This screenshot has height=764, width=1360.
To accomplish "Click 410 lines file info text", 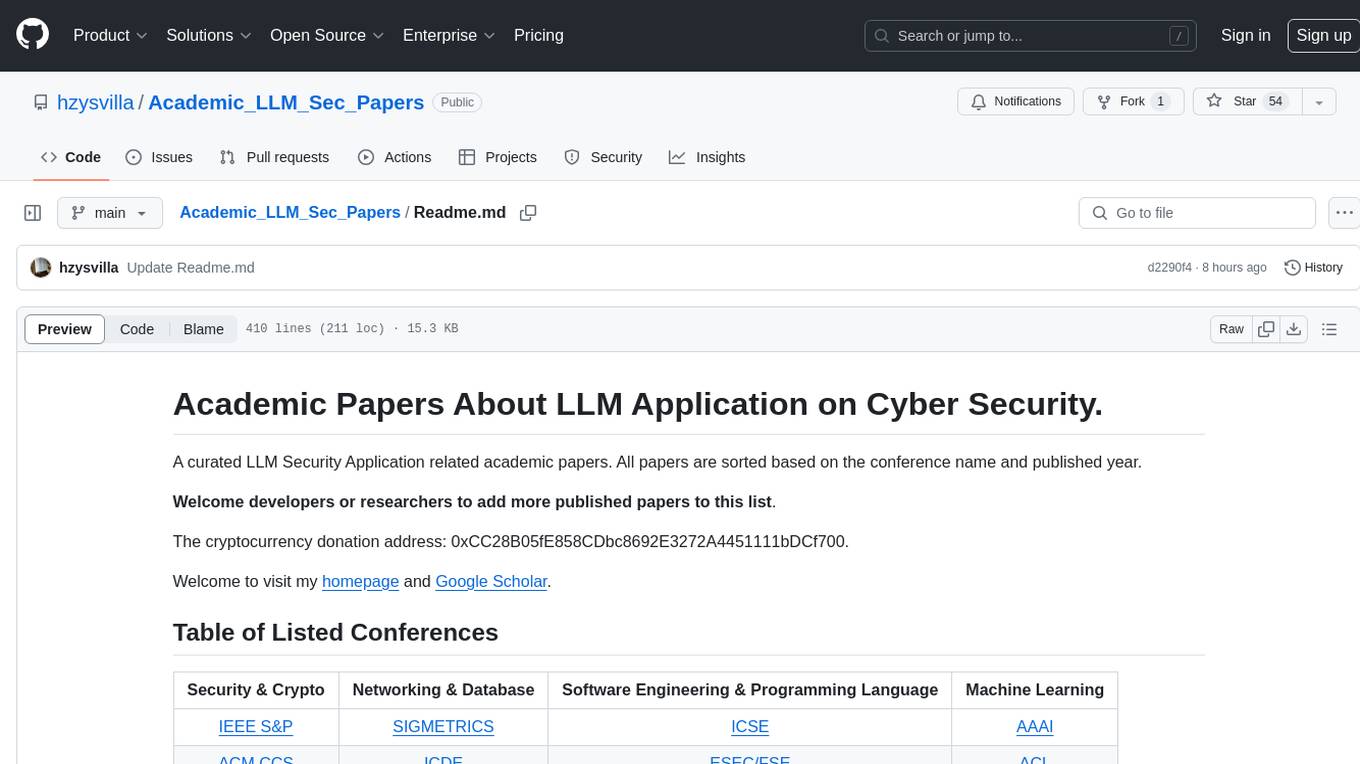I will click(x=351, y=329).
